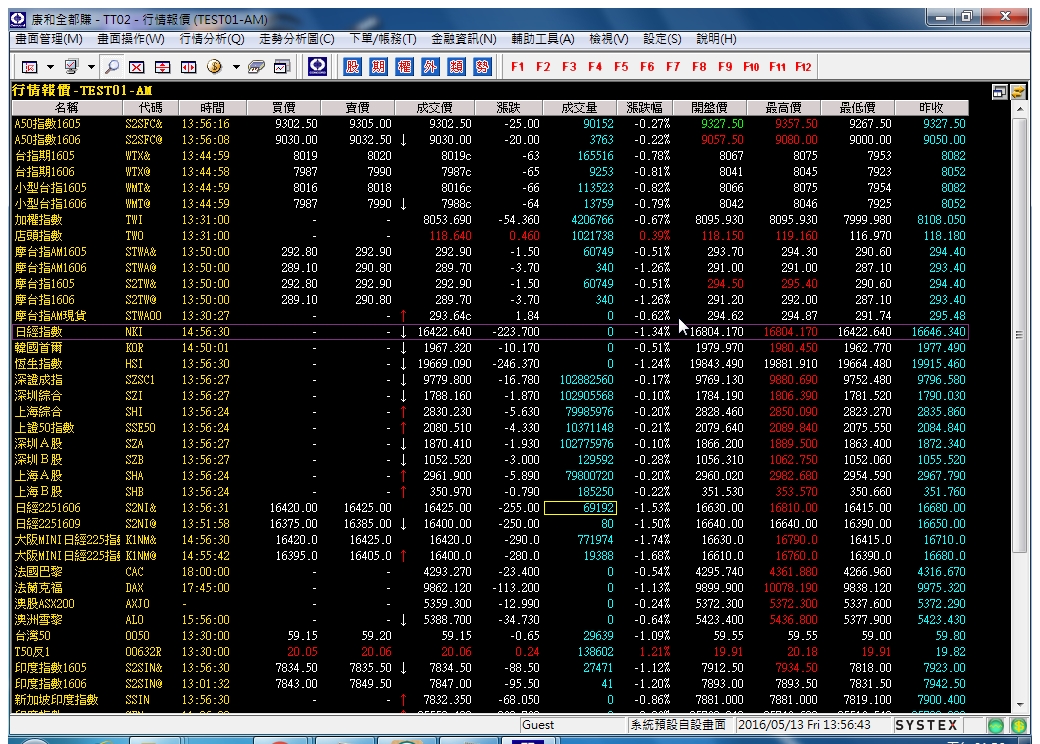Screen dimensions: 1040x744
Task: Open the 畫面操作(W) menu
Action: (x=131, y=39)
